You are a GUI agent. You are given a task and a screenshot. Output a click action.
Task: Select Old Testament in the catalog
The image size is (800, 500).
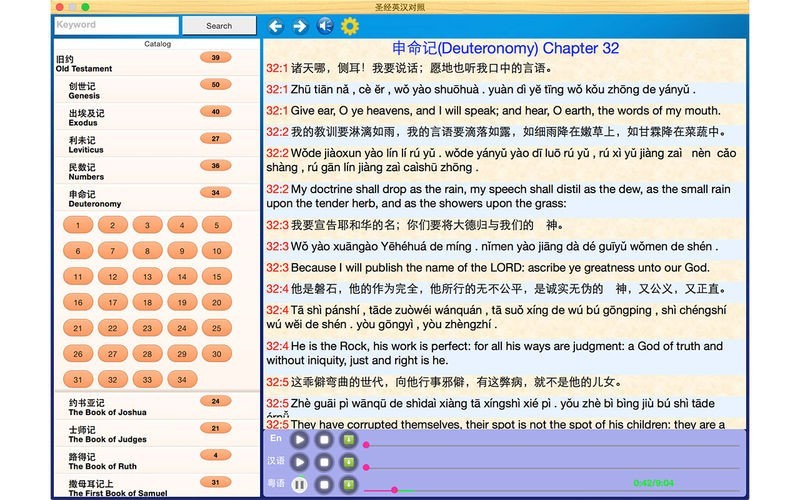(x=83, y=63)
